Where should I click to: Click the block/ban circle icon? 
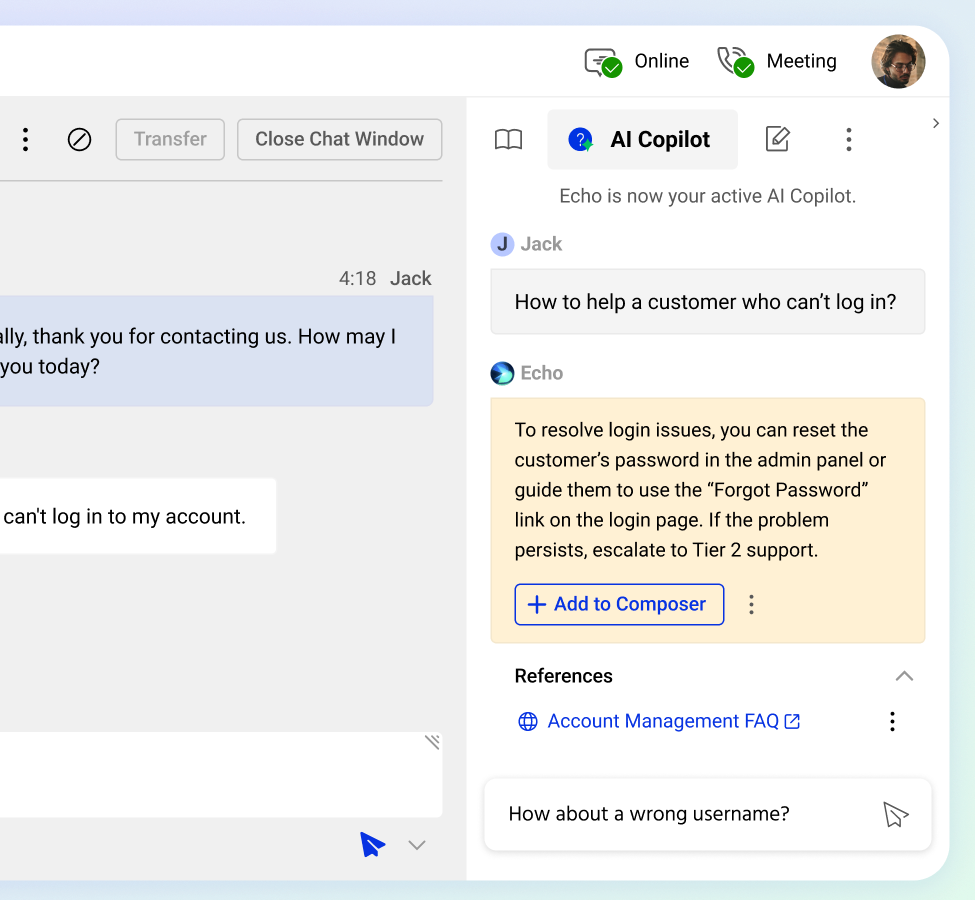(80, 140)
